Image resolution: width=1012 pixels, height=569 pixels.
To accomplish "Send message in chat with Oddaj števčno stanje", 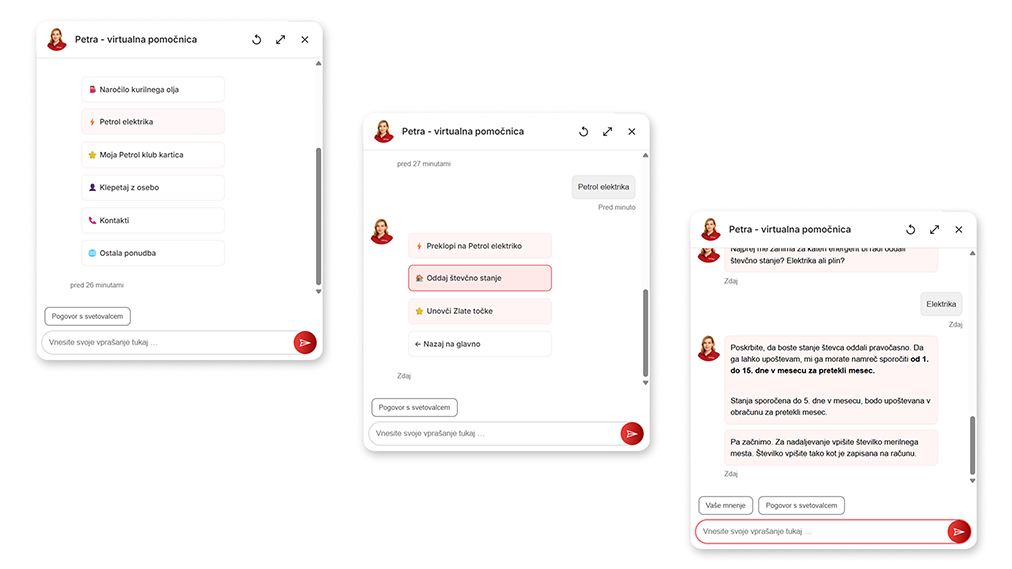I will [632, 433].
